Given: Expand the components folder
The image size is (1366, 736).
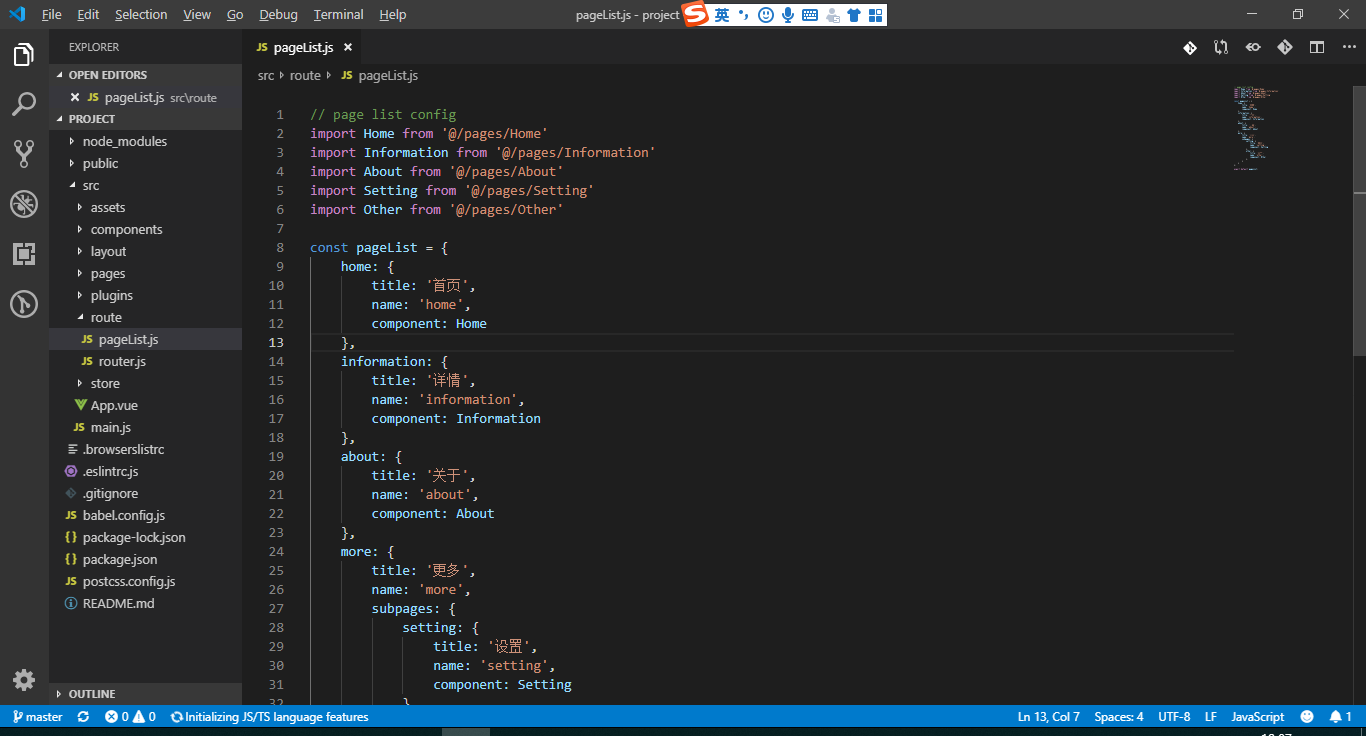Looking at the screenshot, I should click(x=146, y=229).
